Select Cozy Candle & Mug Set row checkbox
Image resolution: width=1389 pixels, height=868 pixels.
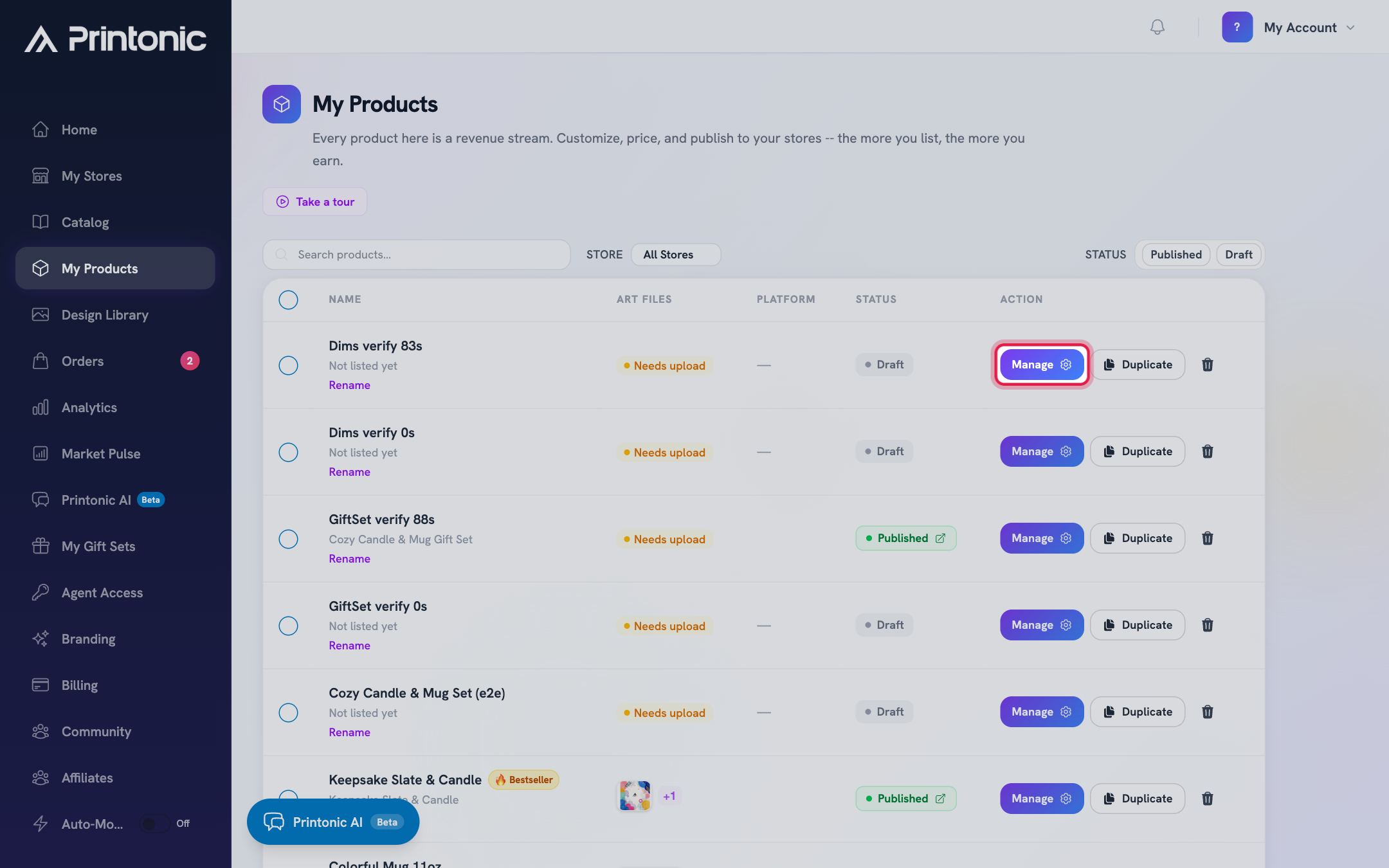pos(288,713)
